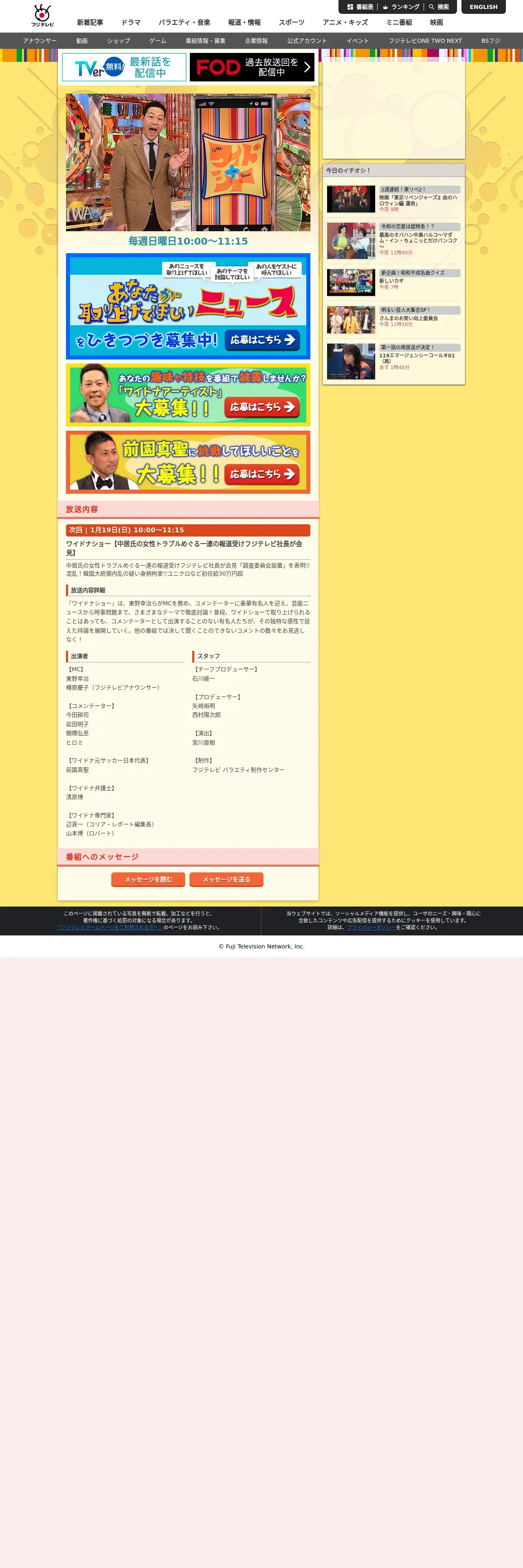Open the FOD 過去放送回を配信中 banner
The image size is (523, 1568).
pos(252,67)
